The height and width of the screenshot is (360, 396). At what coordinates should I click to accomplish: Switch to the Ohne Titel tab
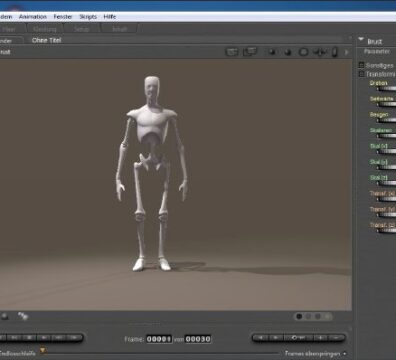(x=46, y=40)
